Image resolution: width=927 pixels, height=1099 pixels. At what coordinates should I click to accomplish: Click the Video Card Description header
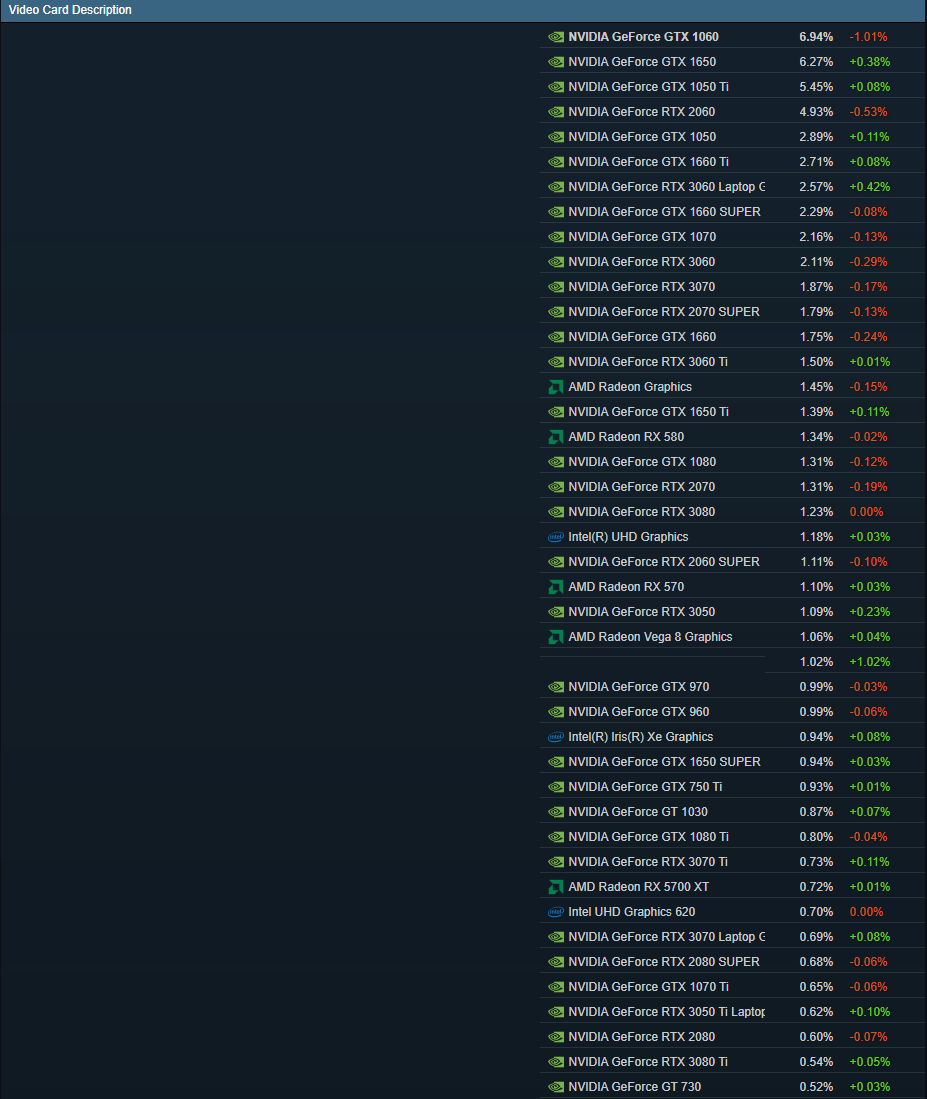tap(70, 10)
